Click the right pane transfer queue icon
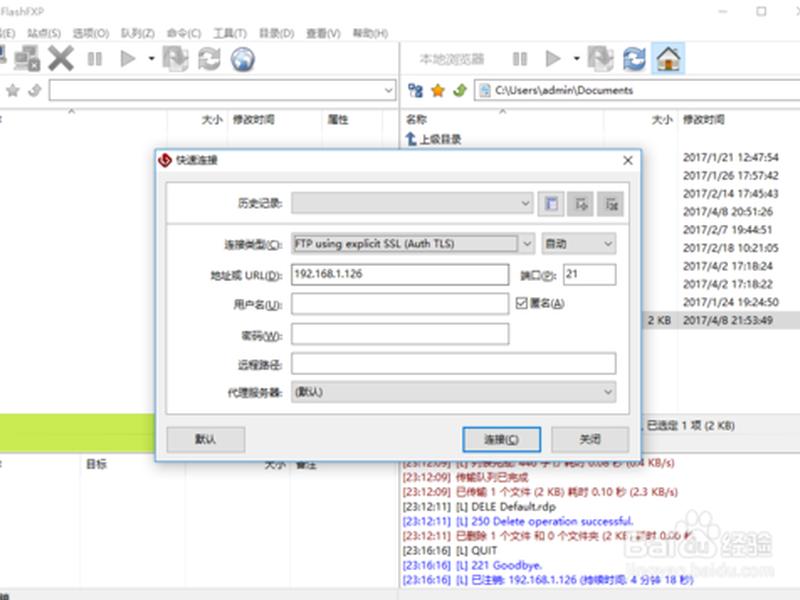Viewport: 800px width, 600px height. point(601,59)
